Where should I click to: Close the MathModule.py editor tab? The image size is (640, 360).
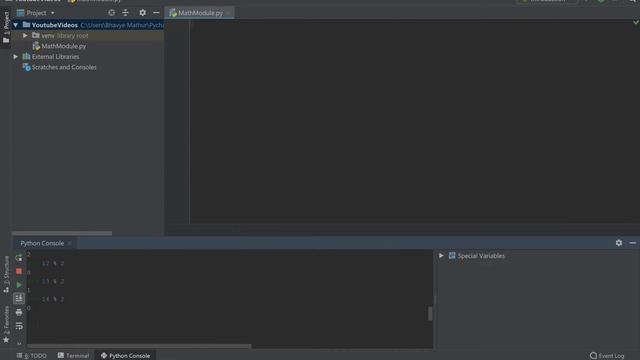229,13
